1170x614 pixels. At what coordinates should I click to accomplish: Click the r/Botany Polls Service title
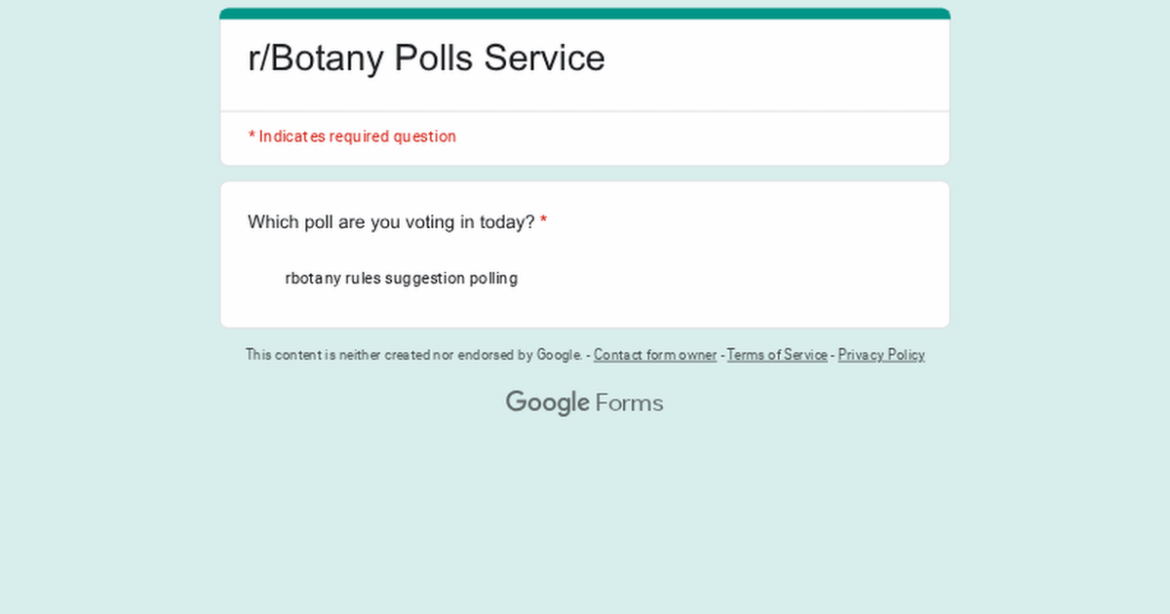426,58
